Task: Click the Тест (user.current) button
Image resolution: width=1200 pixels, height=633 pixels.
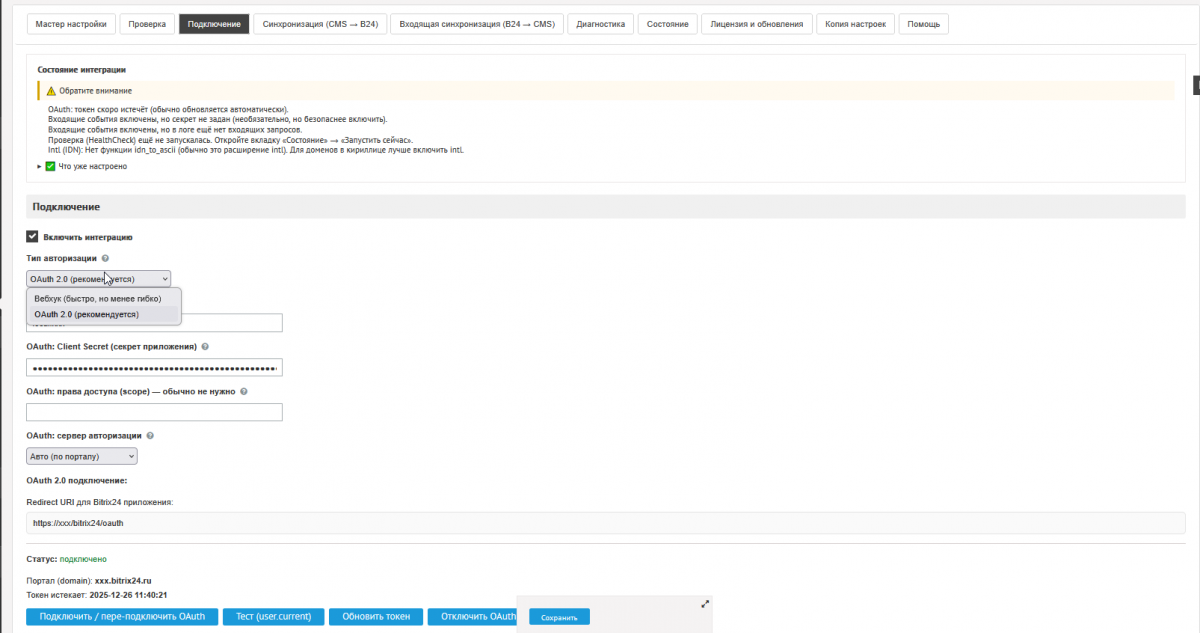Action: pyautogui.click(x=273, y=616)
